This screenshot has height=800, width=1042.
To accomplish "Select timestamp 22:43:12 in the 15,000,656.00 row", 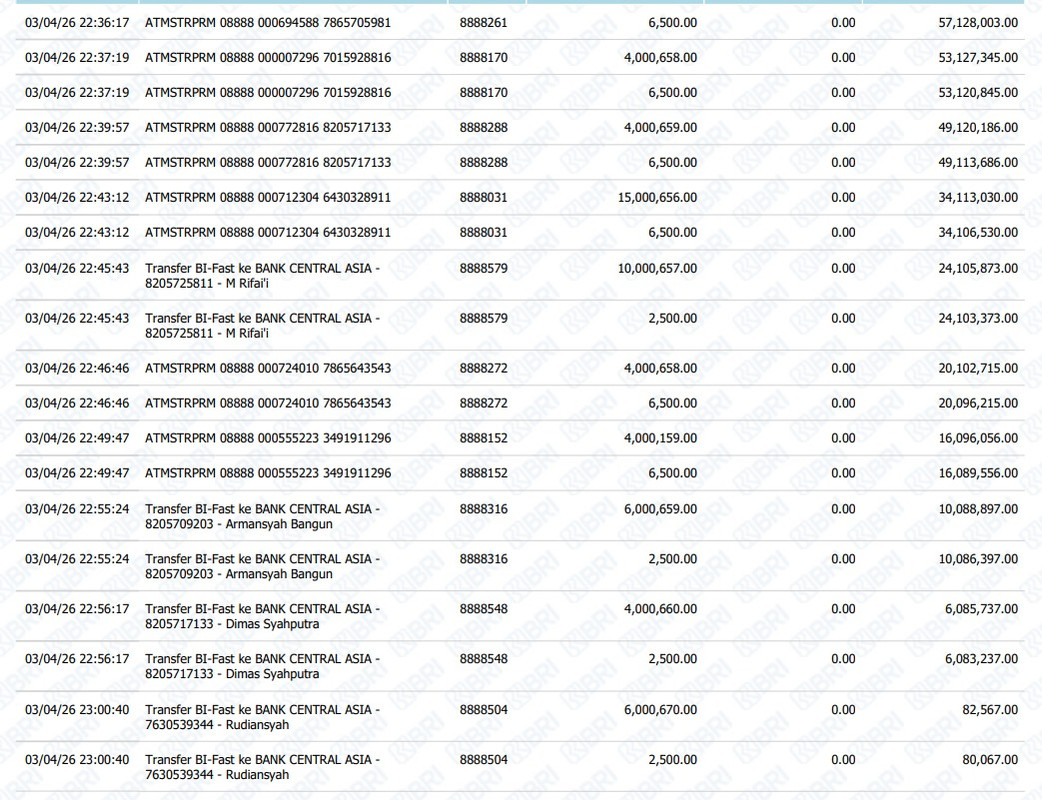I will 77,197.
